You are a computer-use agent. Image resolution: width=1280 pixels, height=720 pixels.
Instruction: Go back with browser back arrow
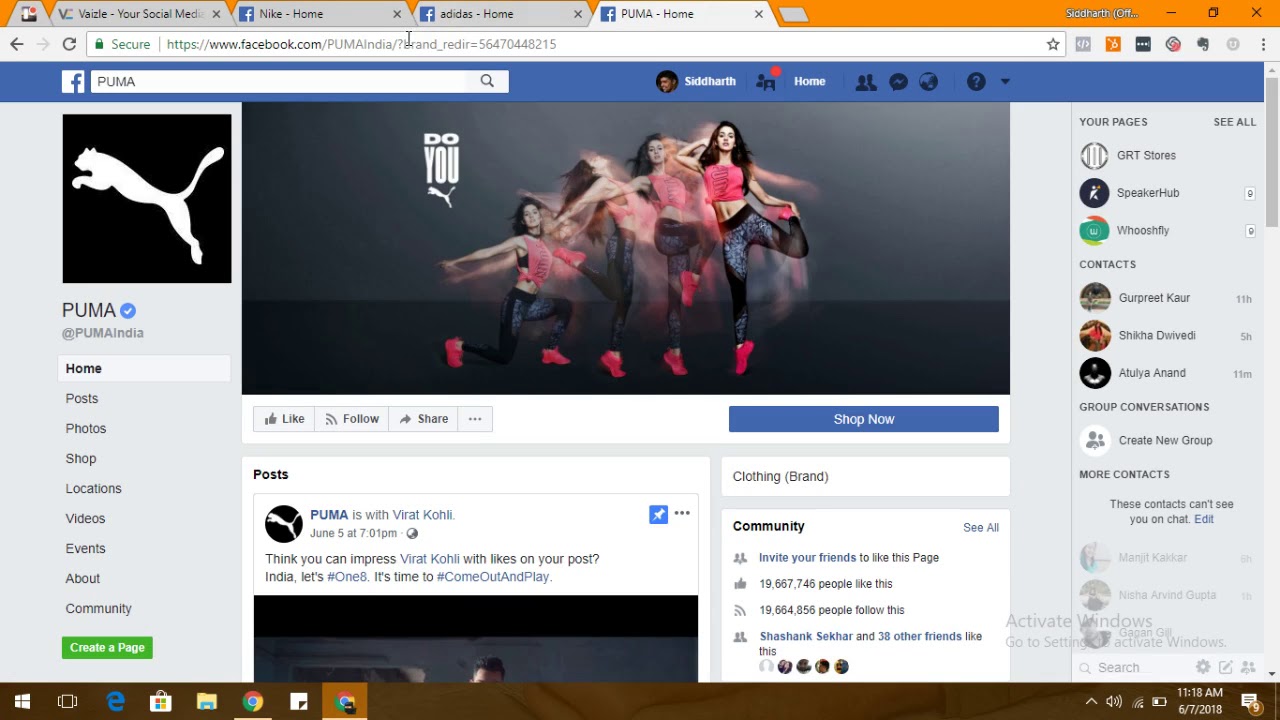pyautogui.click(x=16, y=44)
